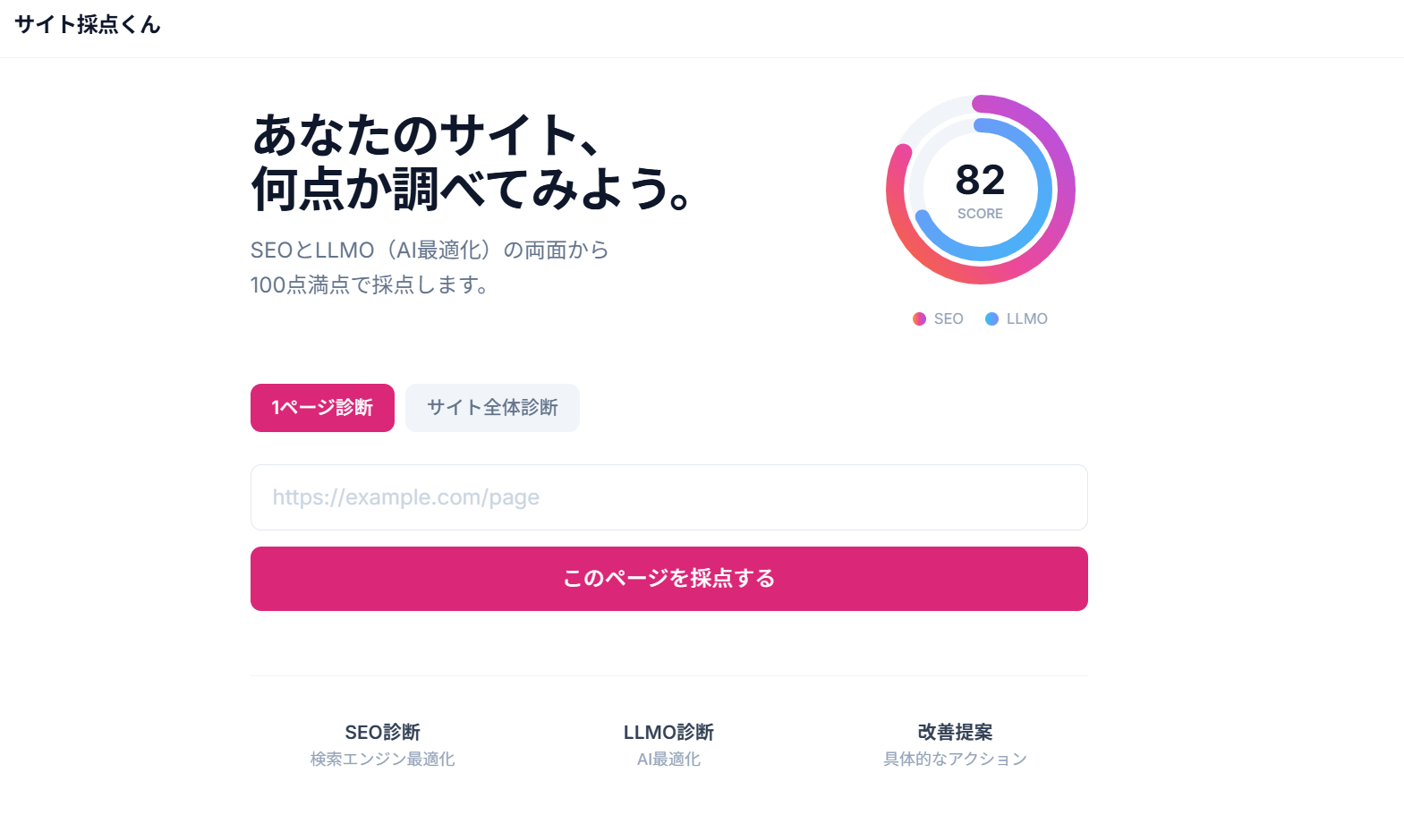Click the SEO legend label
Viewport: 1404px width, 840px height.
coord(949,319)
